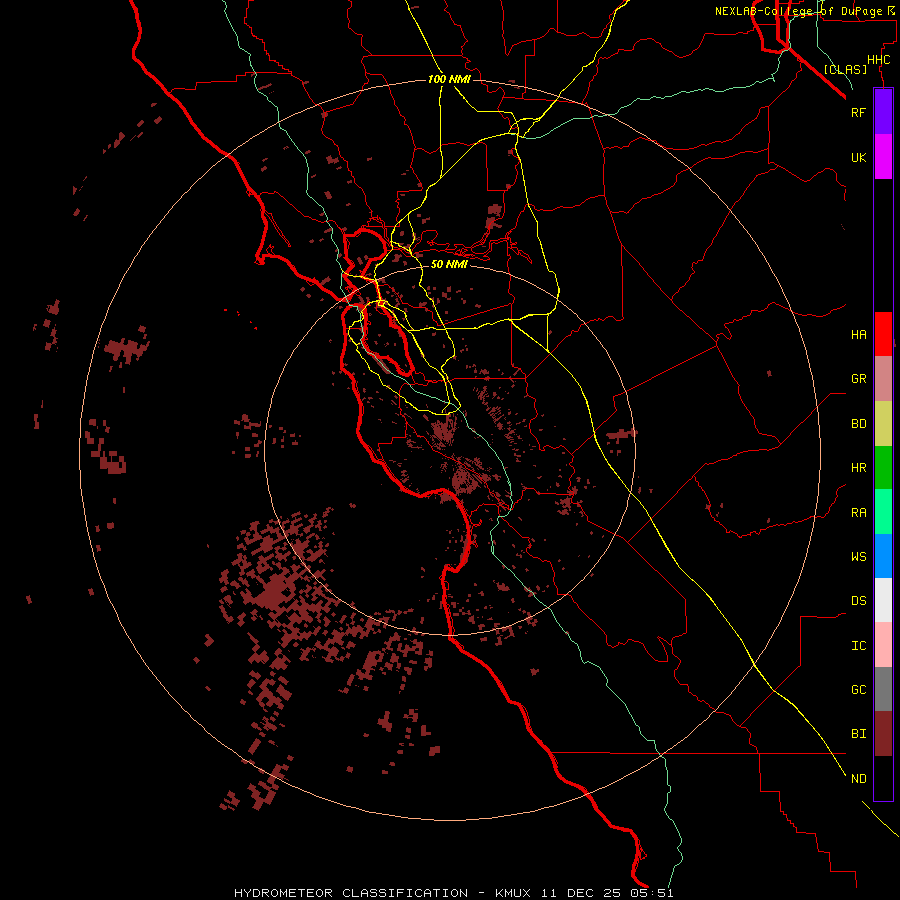Click the "RF" legend label
Image resolution: width=900 pixels, height=900 pixels.
click(x=858, y=112)
